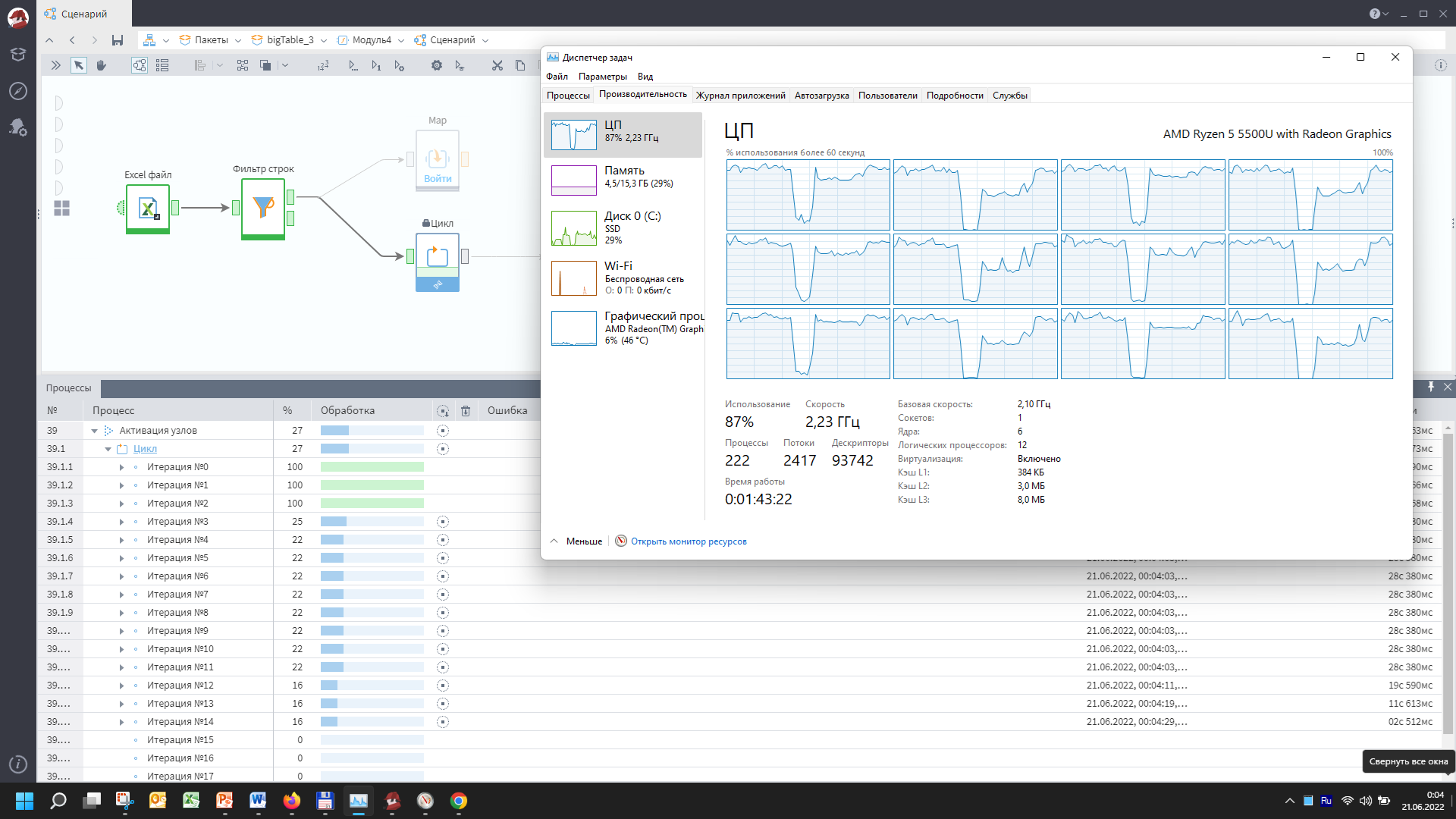1456x819 pixels.
Task: Open the Цикл link in process list
Action: (145, 449)
